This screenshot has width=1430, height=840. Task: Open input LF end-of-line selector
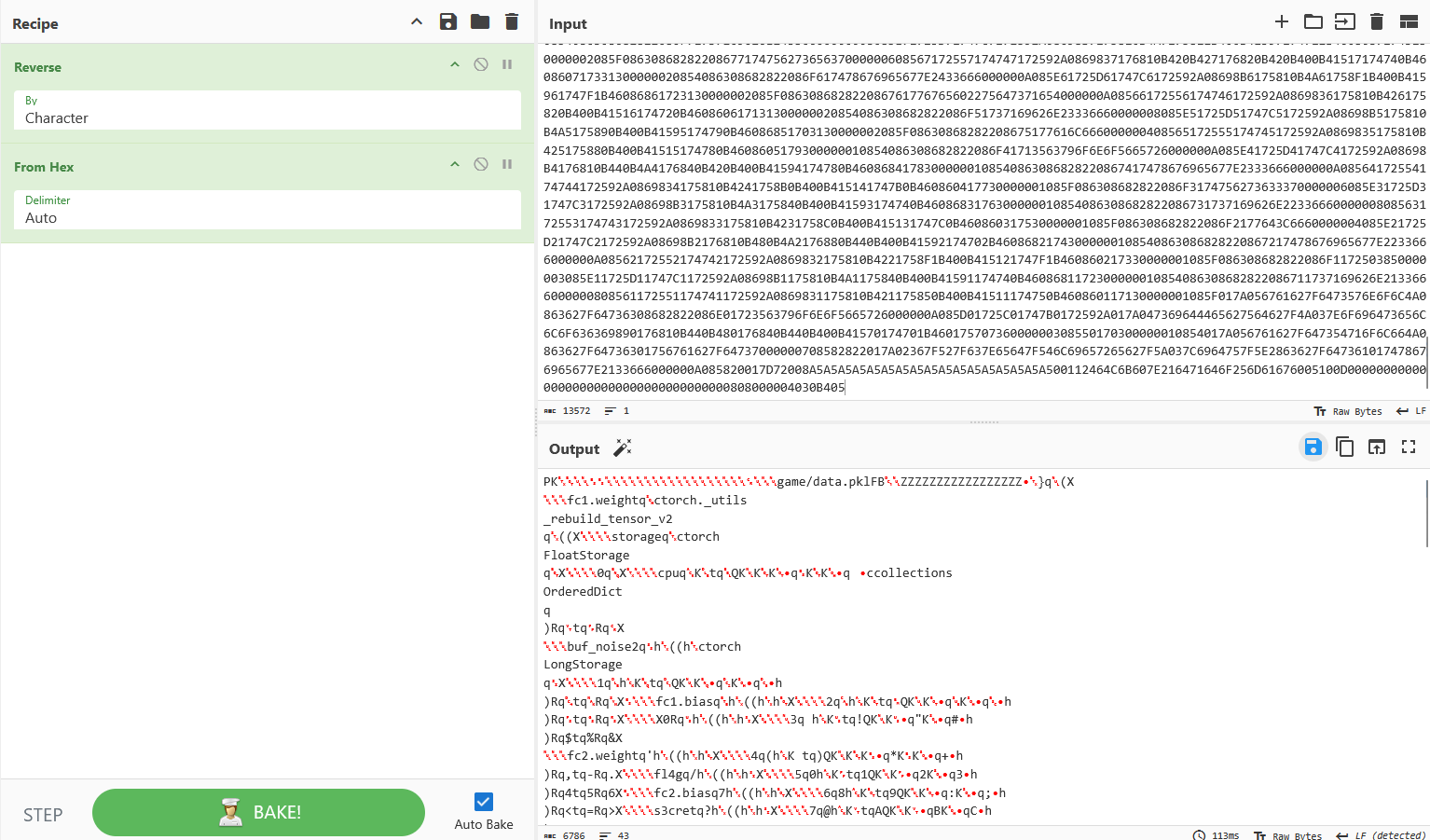pos(1411,411)
